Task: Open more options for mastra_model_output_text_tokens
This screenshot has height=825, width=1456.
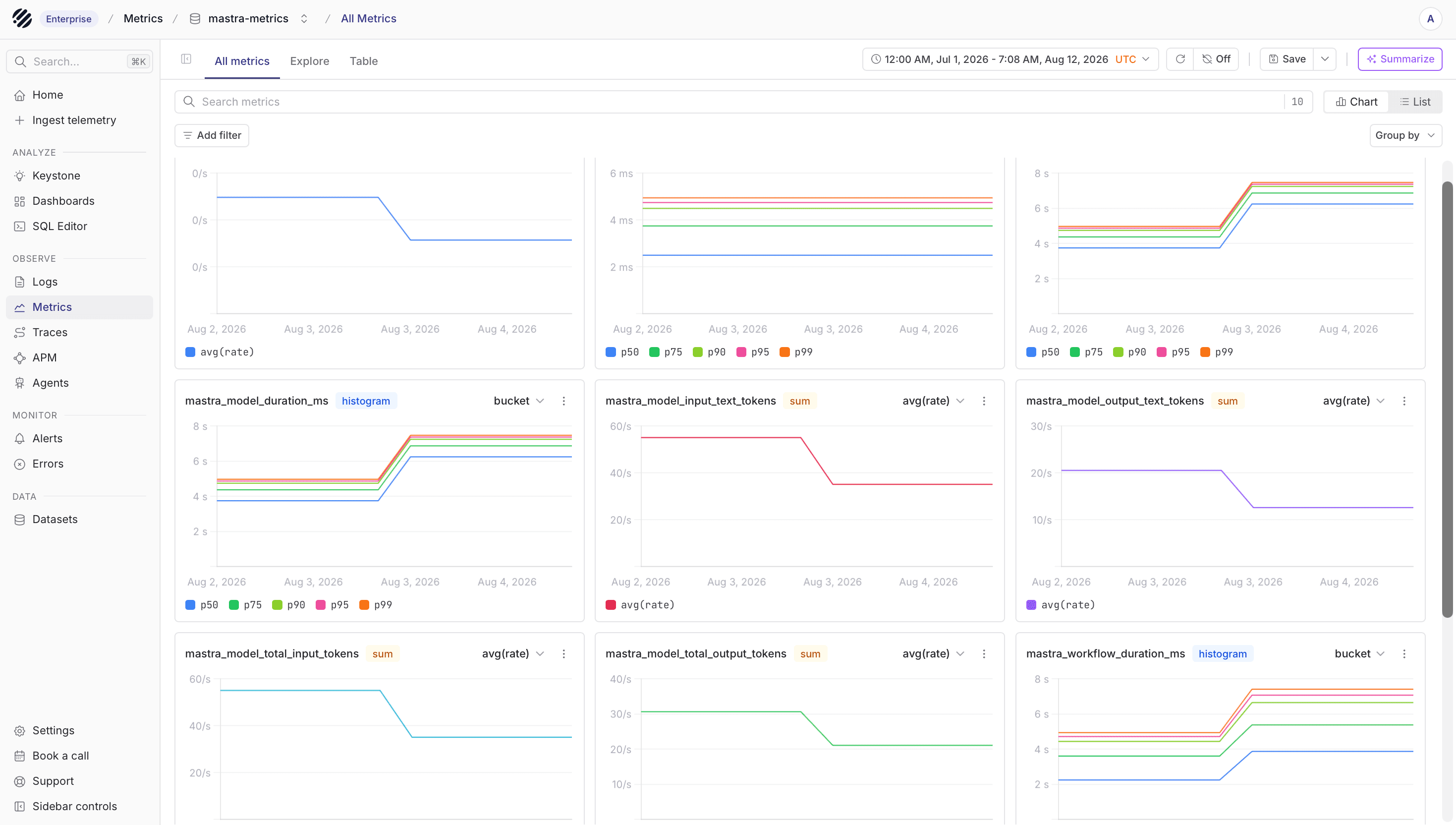Action: click(1404, 401)
